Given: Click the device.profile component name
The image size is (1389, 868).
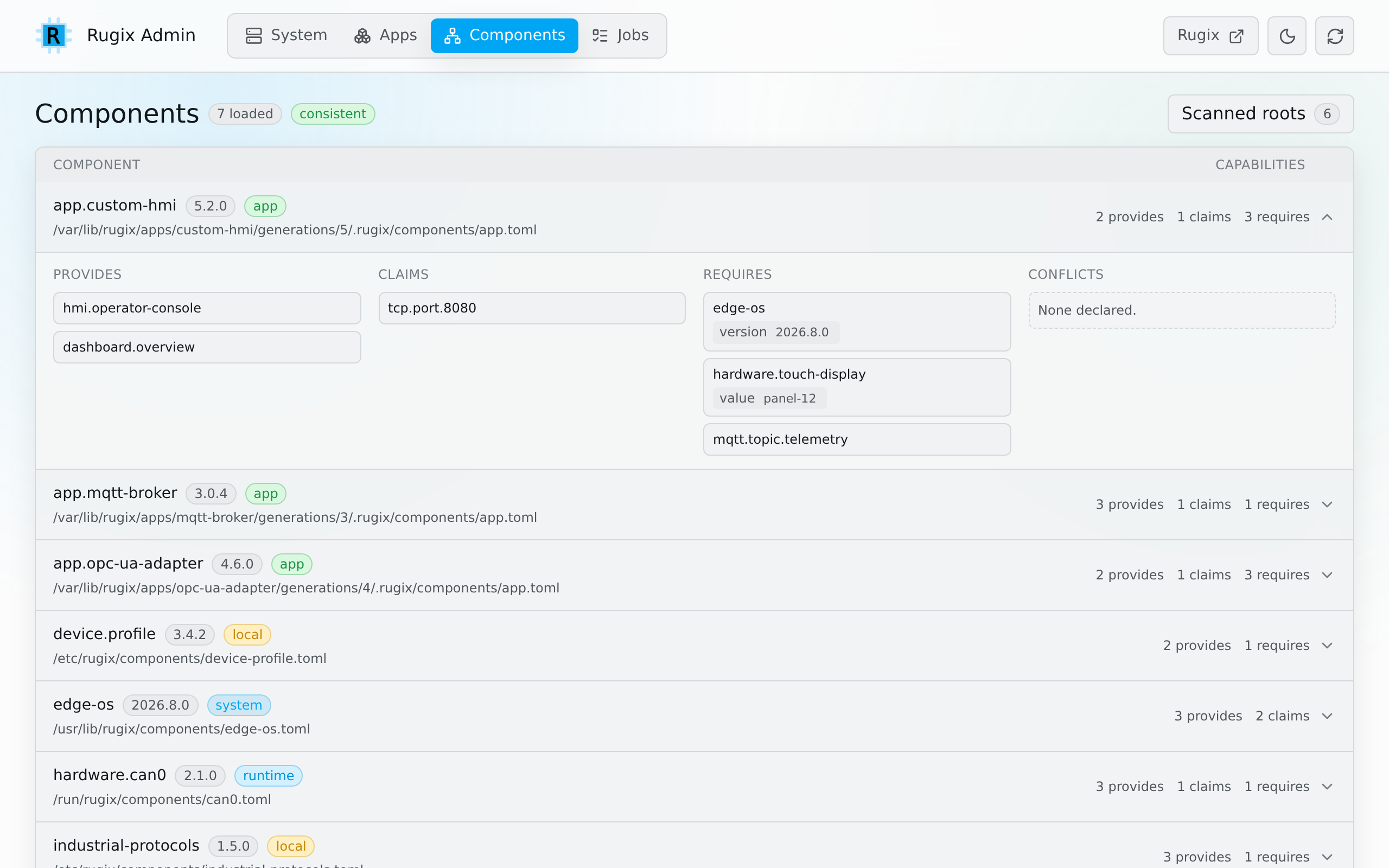Looking at the screenshot, I should point(105,634).
